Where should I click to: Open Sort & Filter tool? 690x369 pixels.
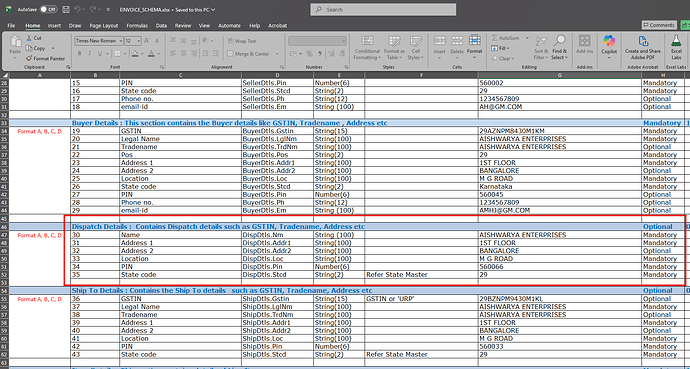tap(540, 48)
